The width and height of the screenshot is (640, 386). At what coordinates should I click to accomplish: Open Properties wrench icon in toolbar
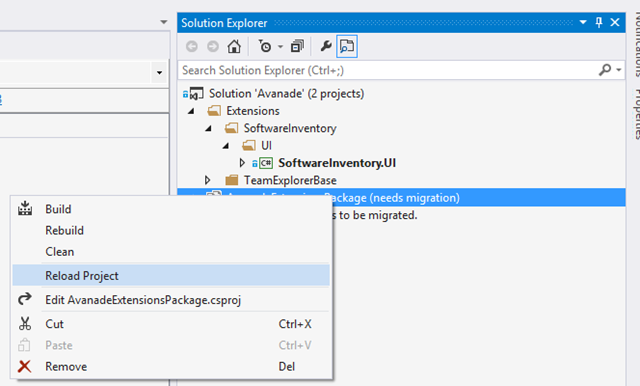(326, 46)
